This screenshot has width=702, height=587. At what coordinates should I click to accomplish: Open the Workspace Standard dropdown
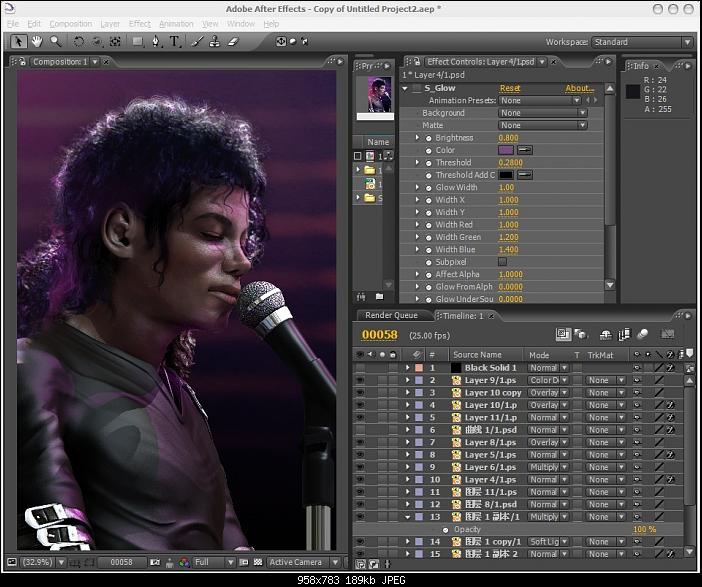click(642, 42)
